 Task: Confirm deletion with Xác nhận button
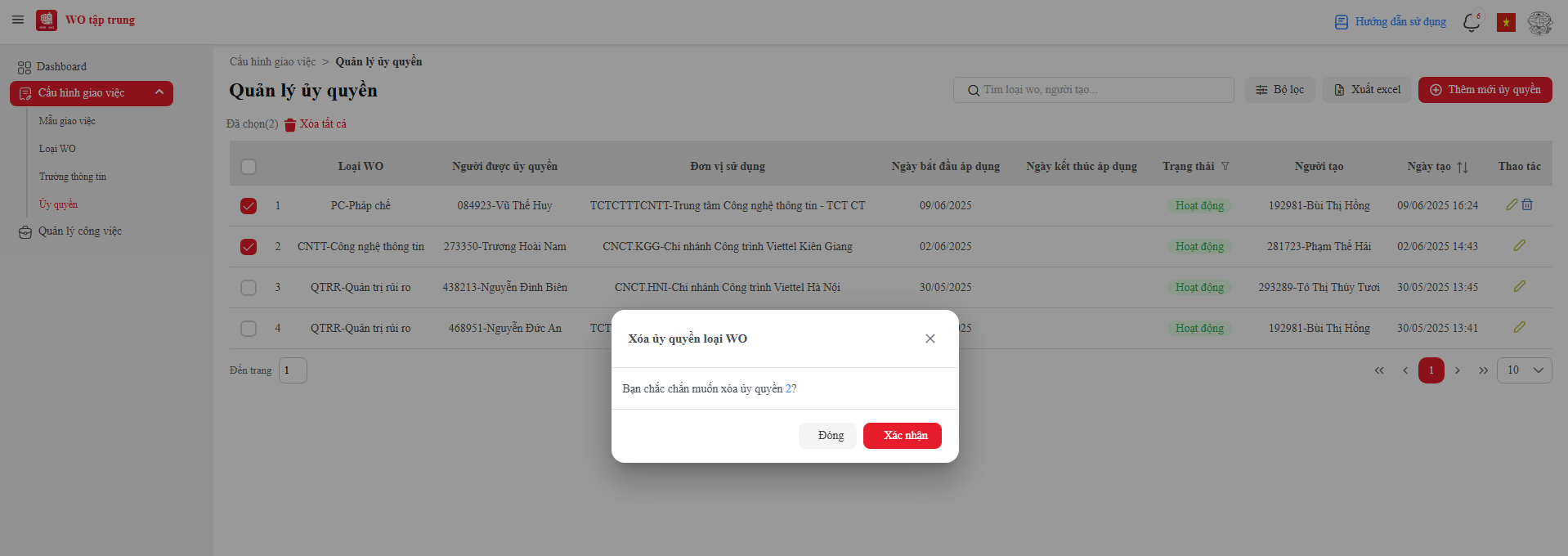click(x=903, y=436)
